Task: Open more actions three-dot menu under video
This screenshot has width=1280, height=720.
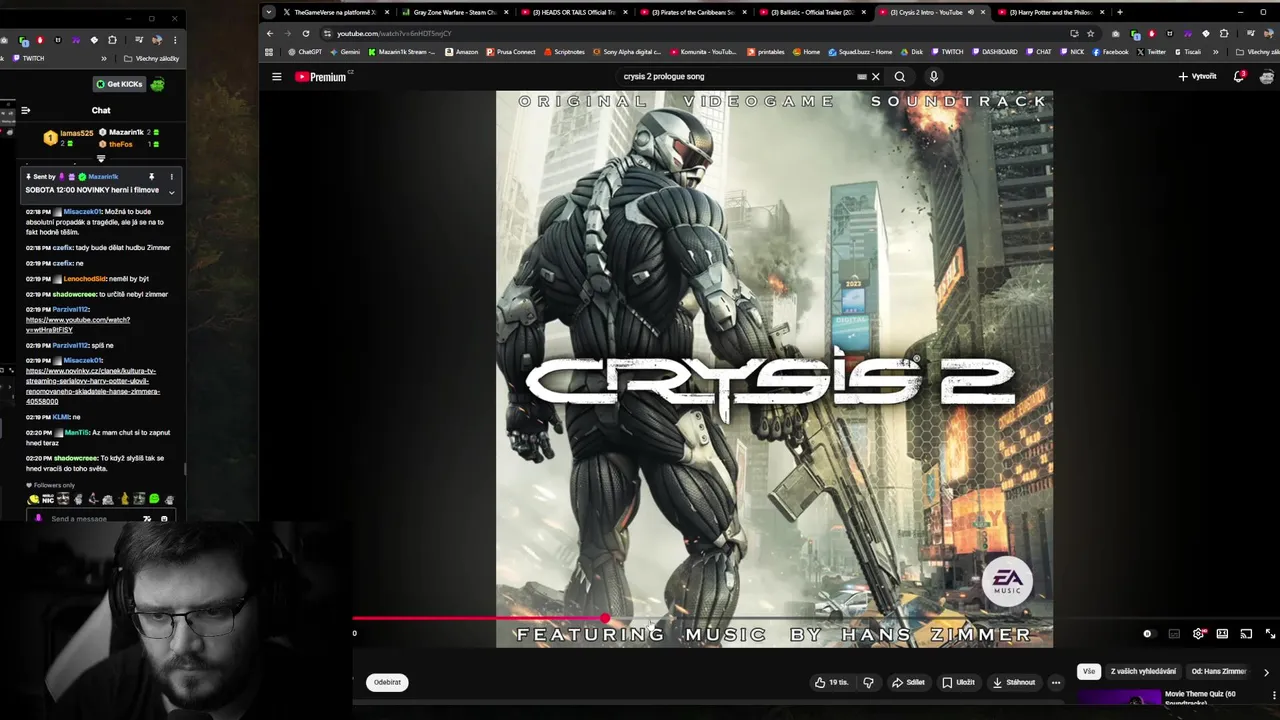Action: coord(1055,682)
